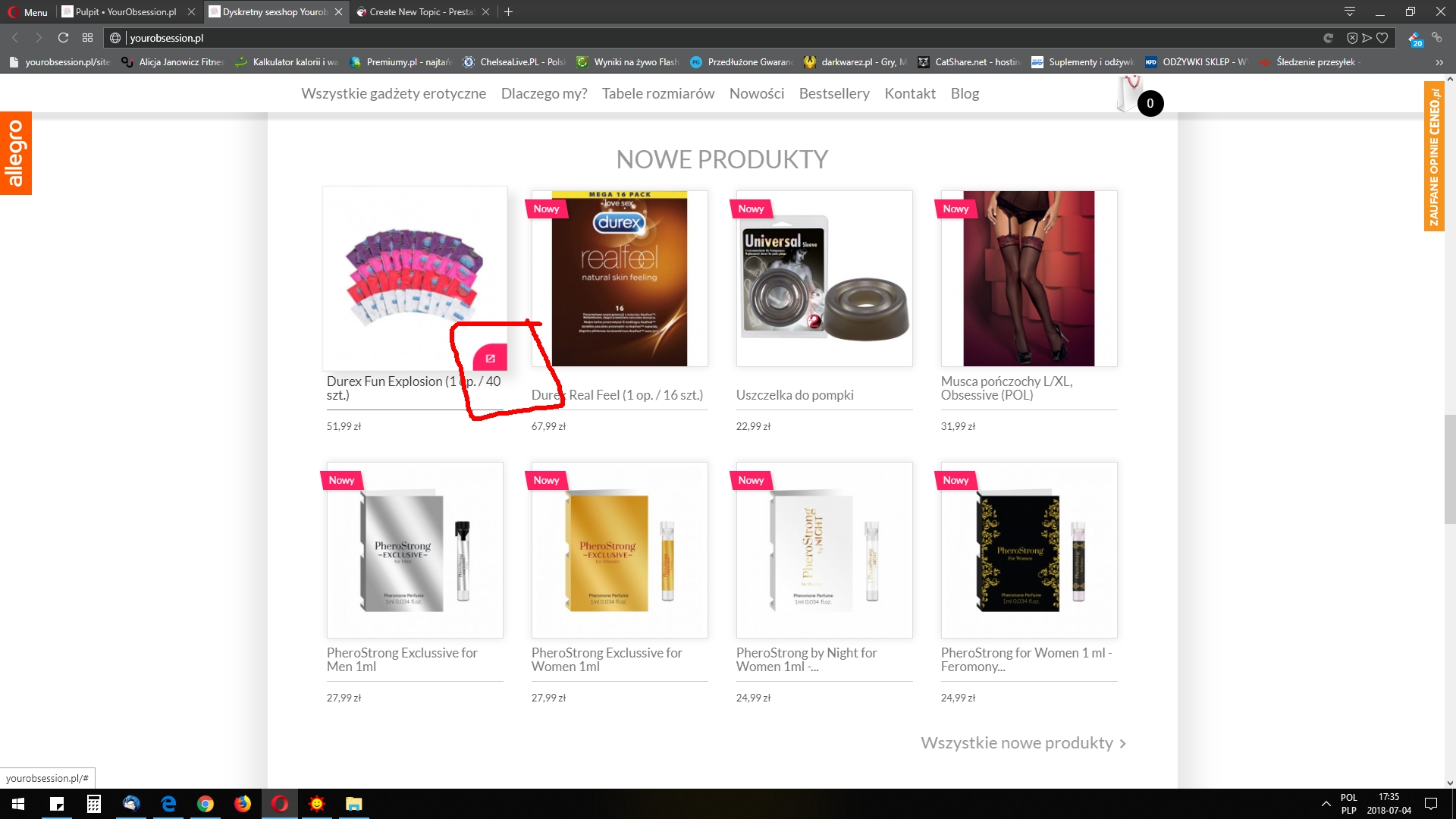Click the pink quick view icon on Durex Fun Explosion
1456x819 pixels.
coord(490,358)
